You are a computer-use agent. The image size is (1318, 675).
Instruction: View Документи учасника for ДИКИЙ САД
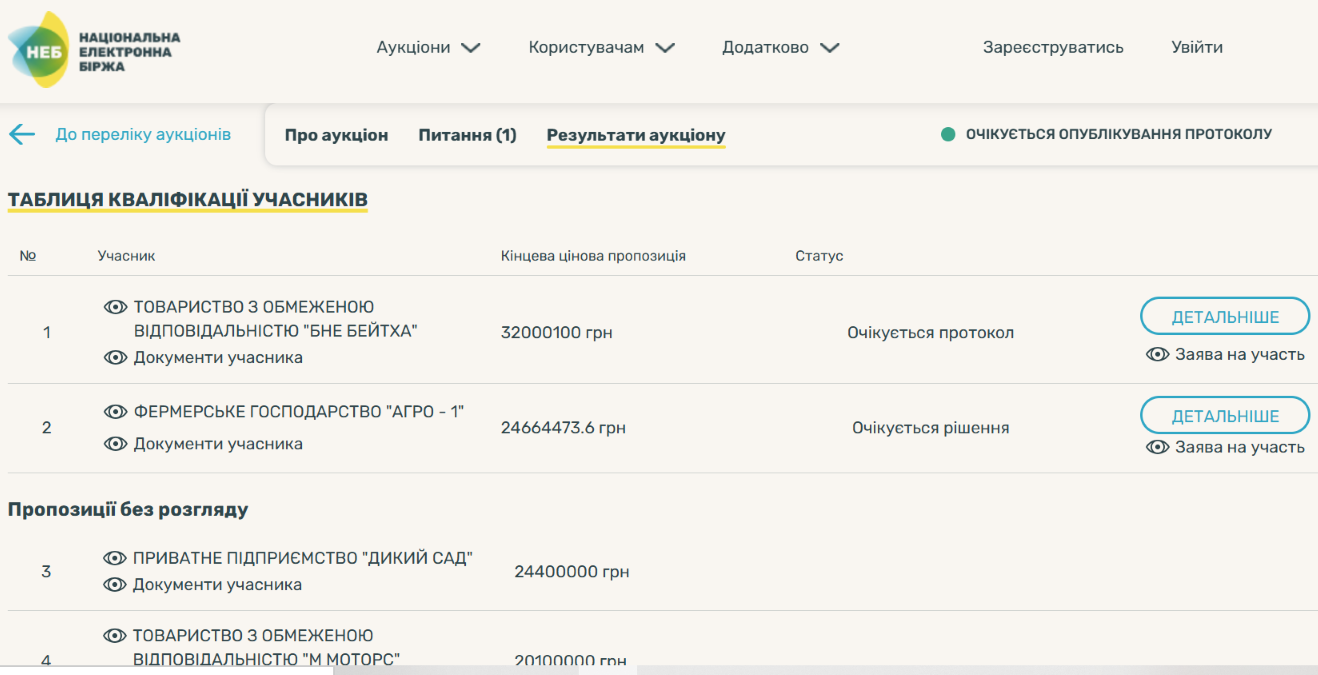point(217,584)
